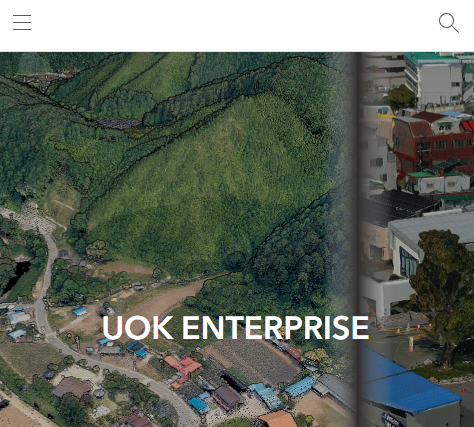Image resolution: width=474 pixels, height=427 pixels.
Task: Click the winding village road in aerial photo
Action: click(x=50, y=300)
